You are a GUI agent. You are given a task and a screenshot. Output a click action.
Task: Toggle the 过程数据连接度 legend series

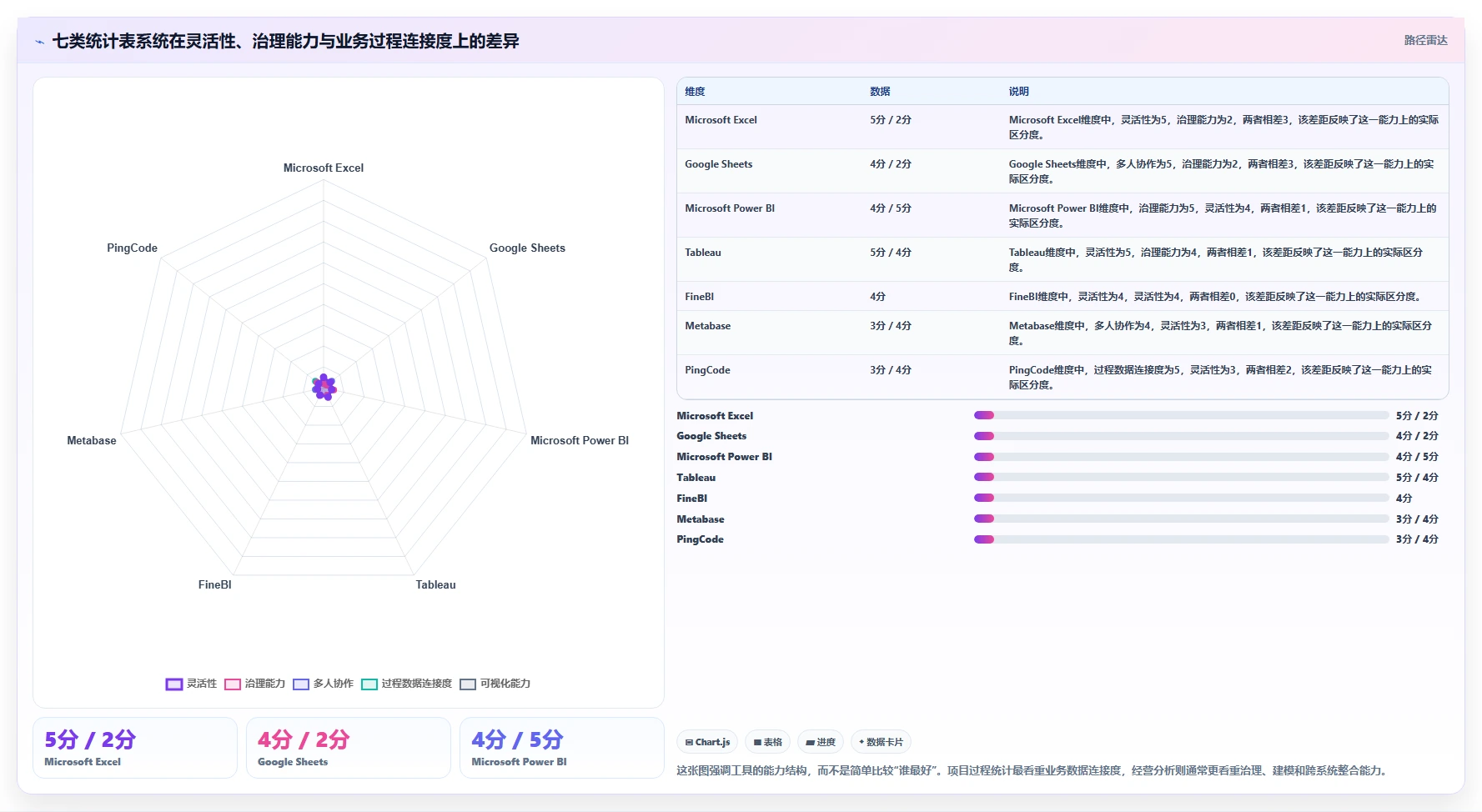coord(406,684)
